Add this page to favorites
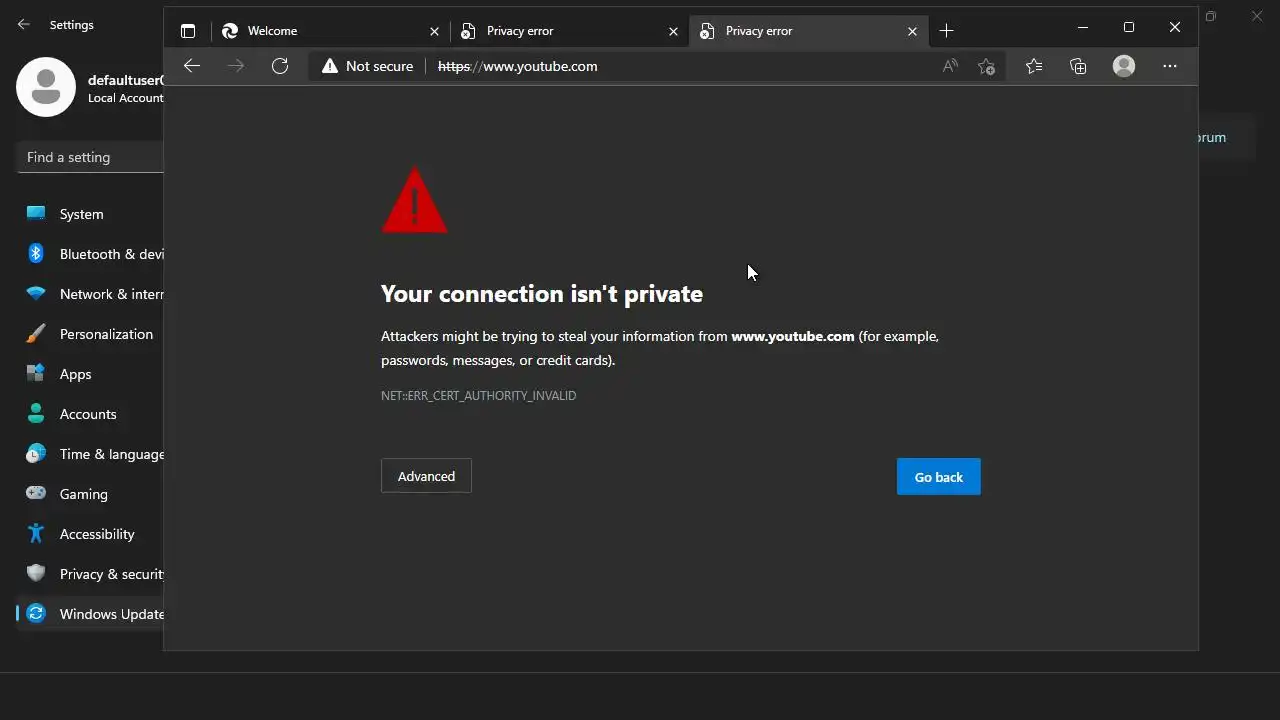Image resolution: width=1280 pixels, height=720 pixels. tap(987, 66)
